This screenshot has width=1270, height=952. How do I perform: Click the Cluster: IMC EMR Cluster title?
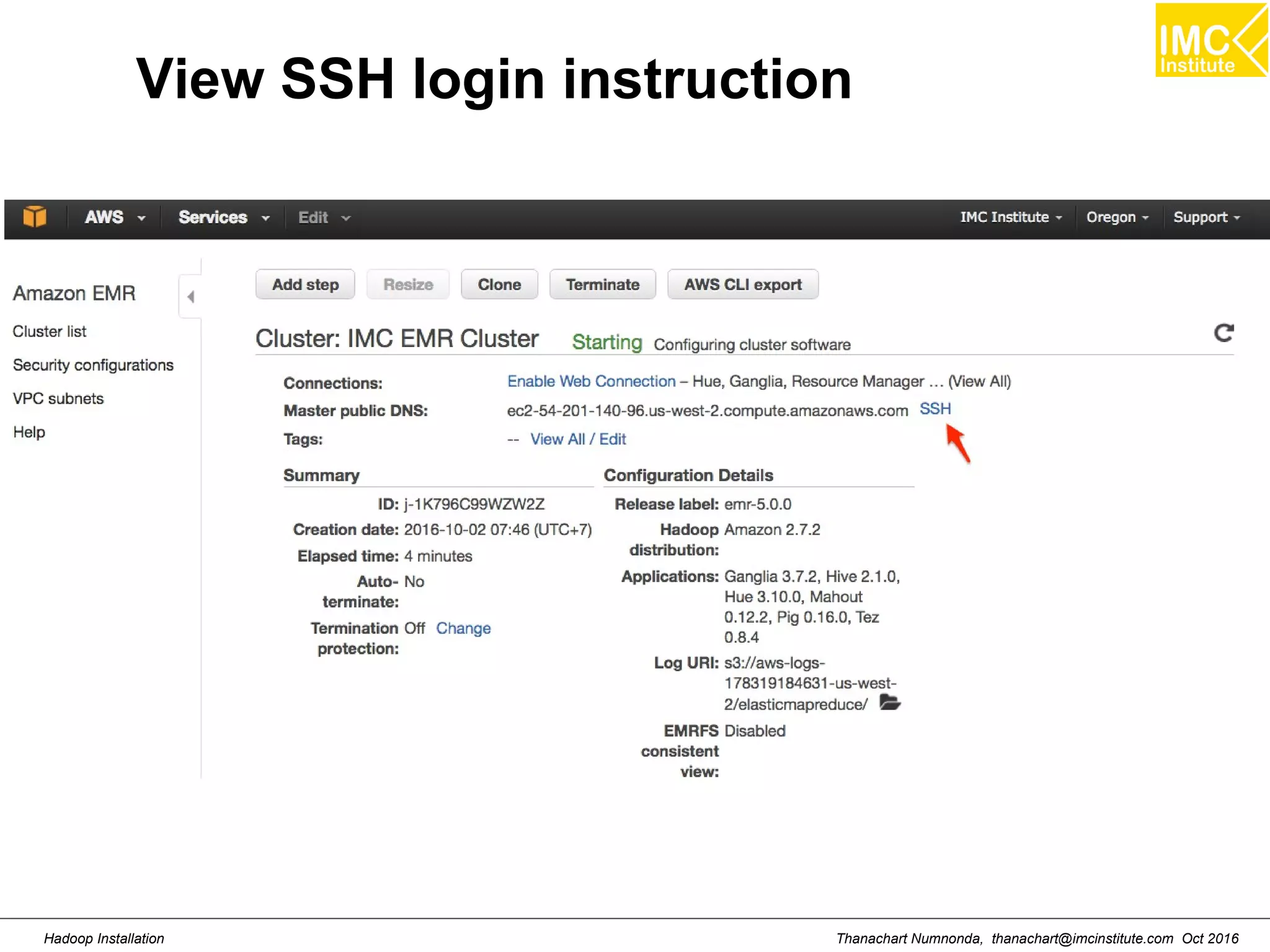(397, 339)
